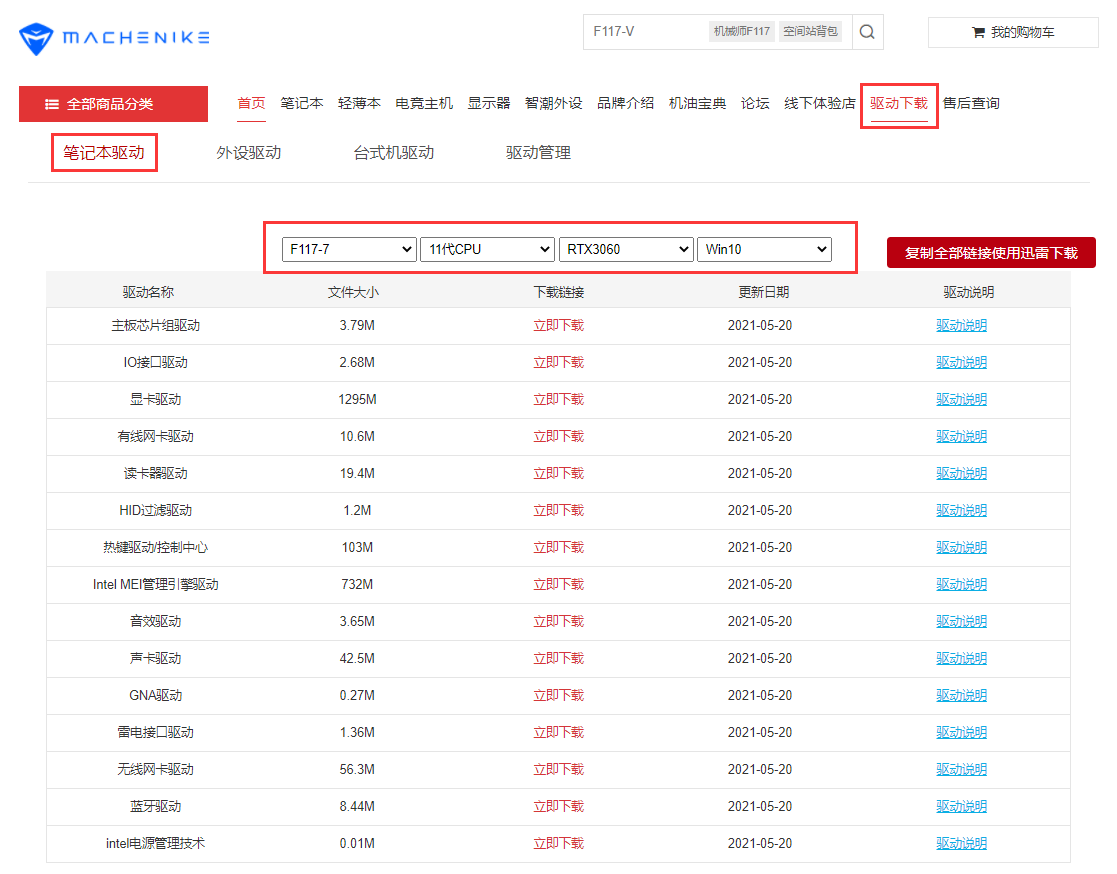1117x874 pixels.
Task: Open 驱动说明 for intel电源管理技术
Action: click(x=961, y=844)
